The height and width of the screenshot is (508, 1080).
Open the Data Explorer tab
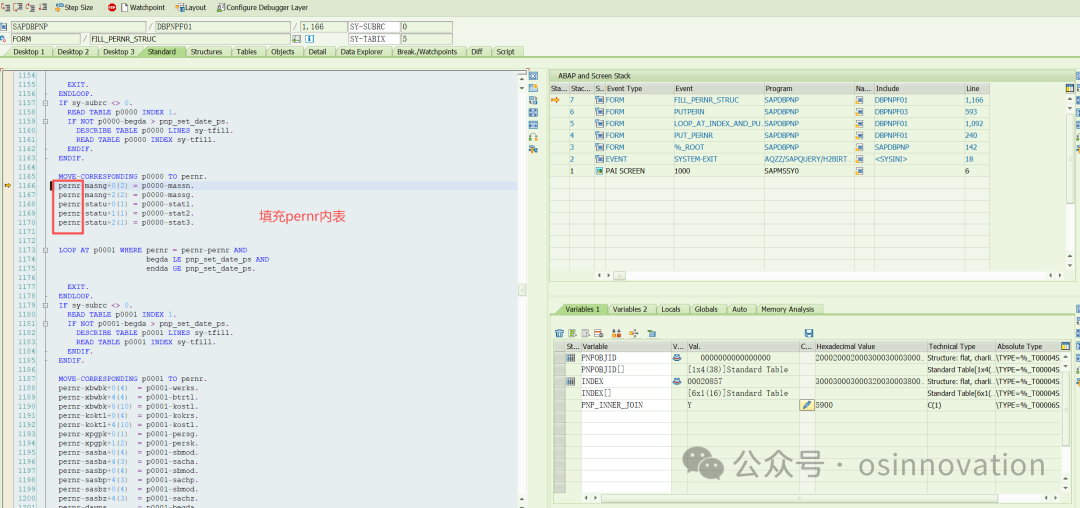[362, 52]
